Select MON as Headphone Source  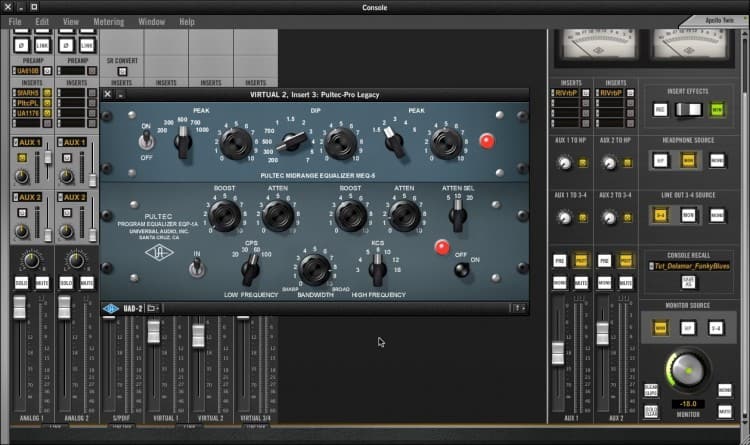click(688, 160)
